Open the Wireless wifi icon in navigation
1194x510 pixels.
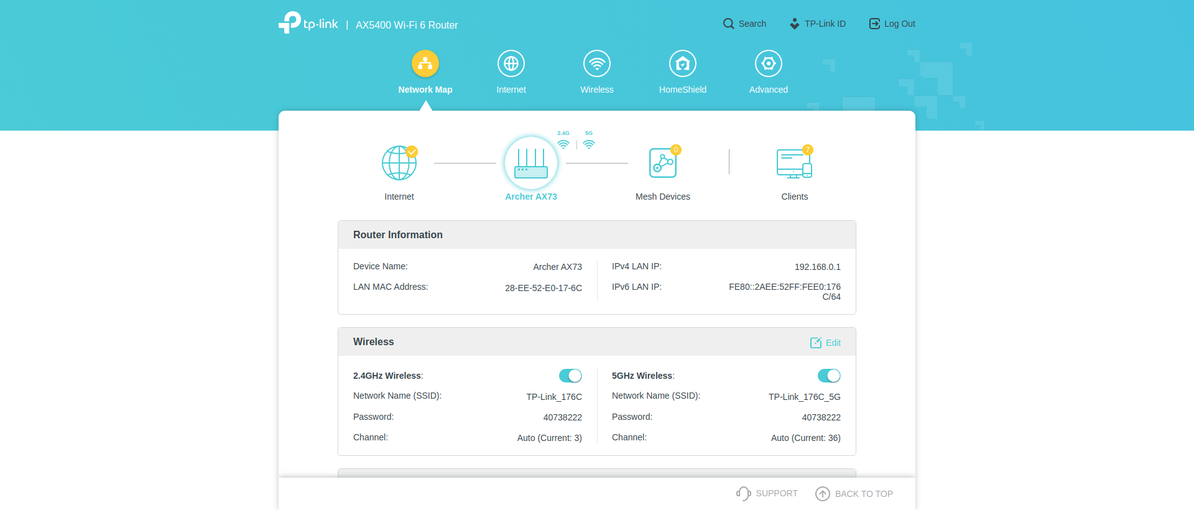point(597,63)
